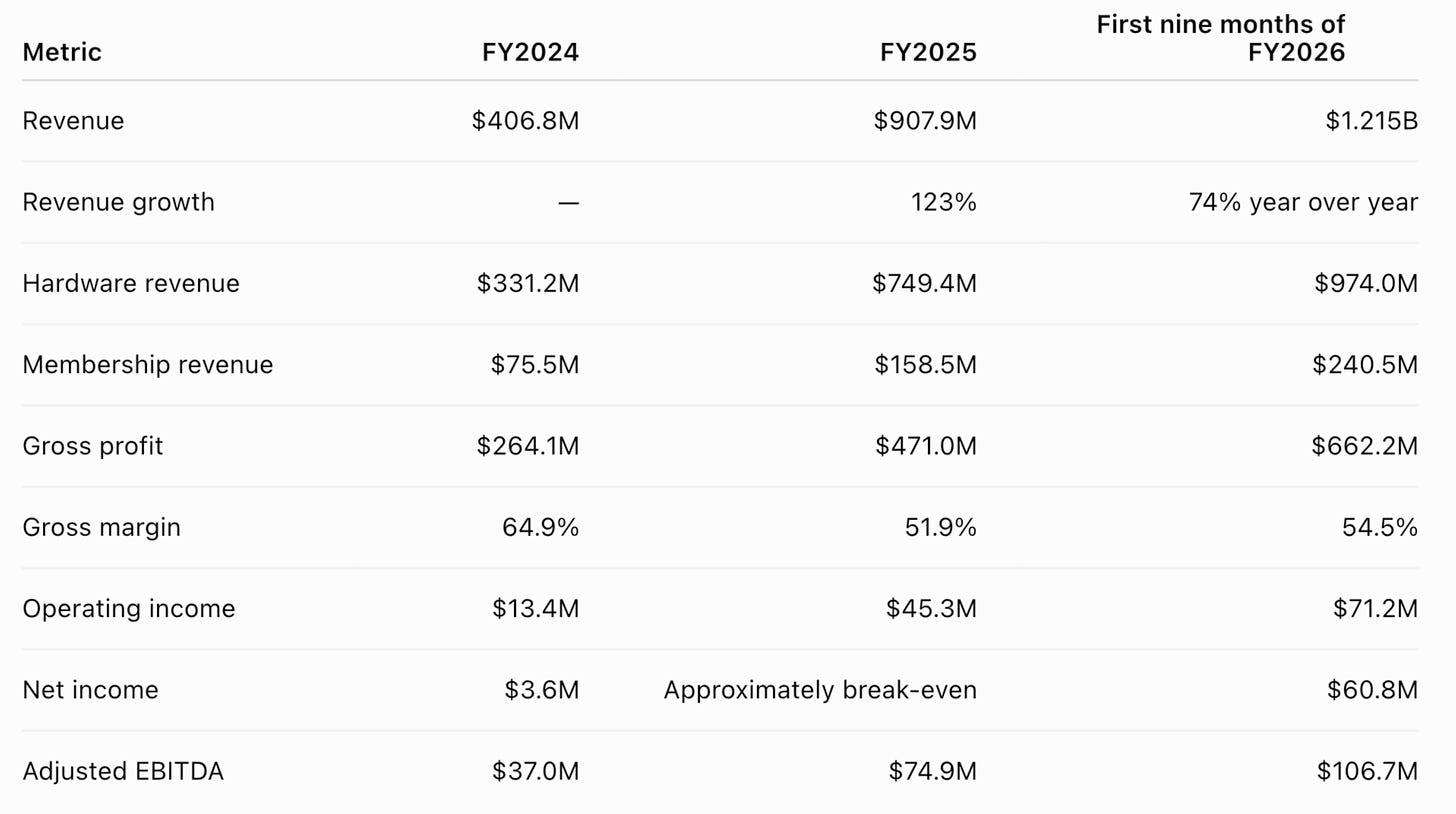Click the Hardware revenue row label
Viewport: 1456px width, 814px height.
(131, 283)
